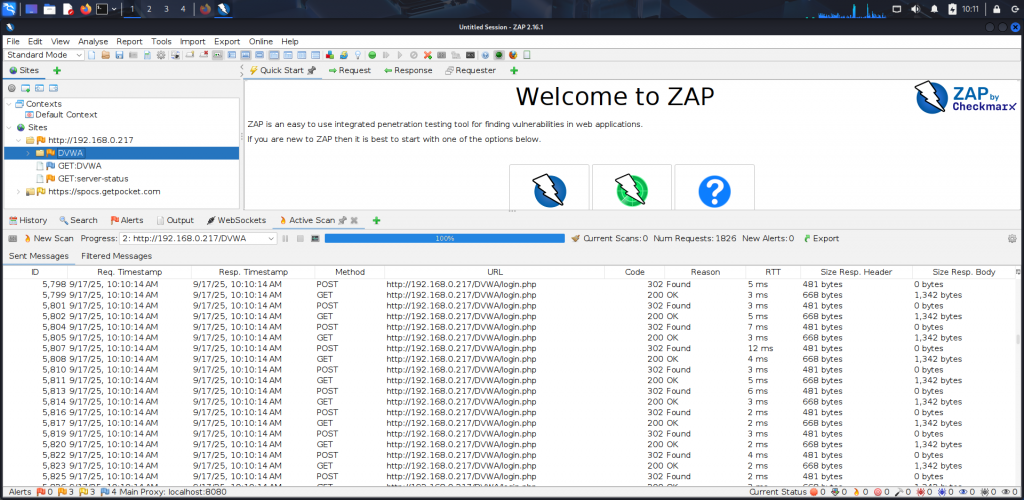This screenshot has width=1024, height=500.
Task: Open the History tab
Action: pyautogui.click(x=27, y=221)
